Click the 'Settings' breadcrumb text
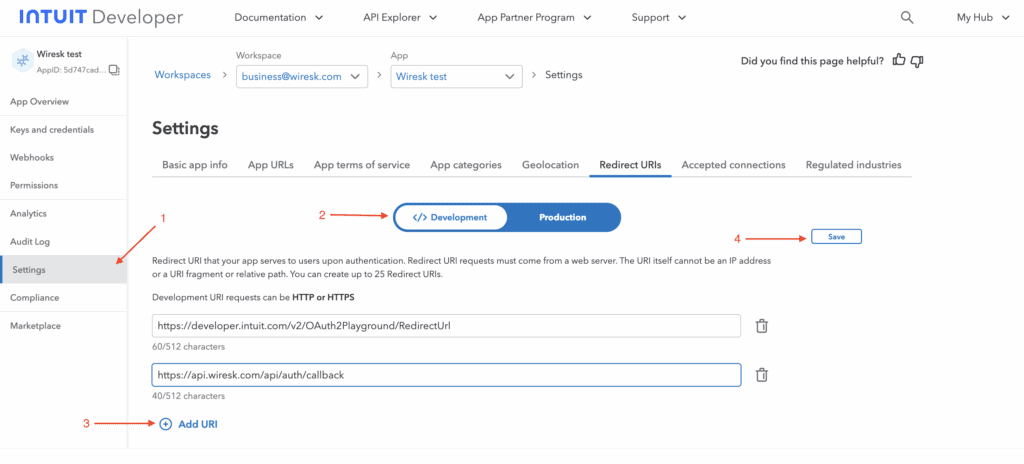1024x464 pixels. [564, 75]
